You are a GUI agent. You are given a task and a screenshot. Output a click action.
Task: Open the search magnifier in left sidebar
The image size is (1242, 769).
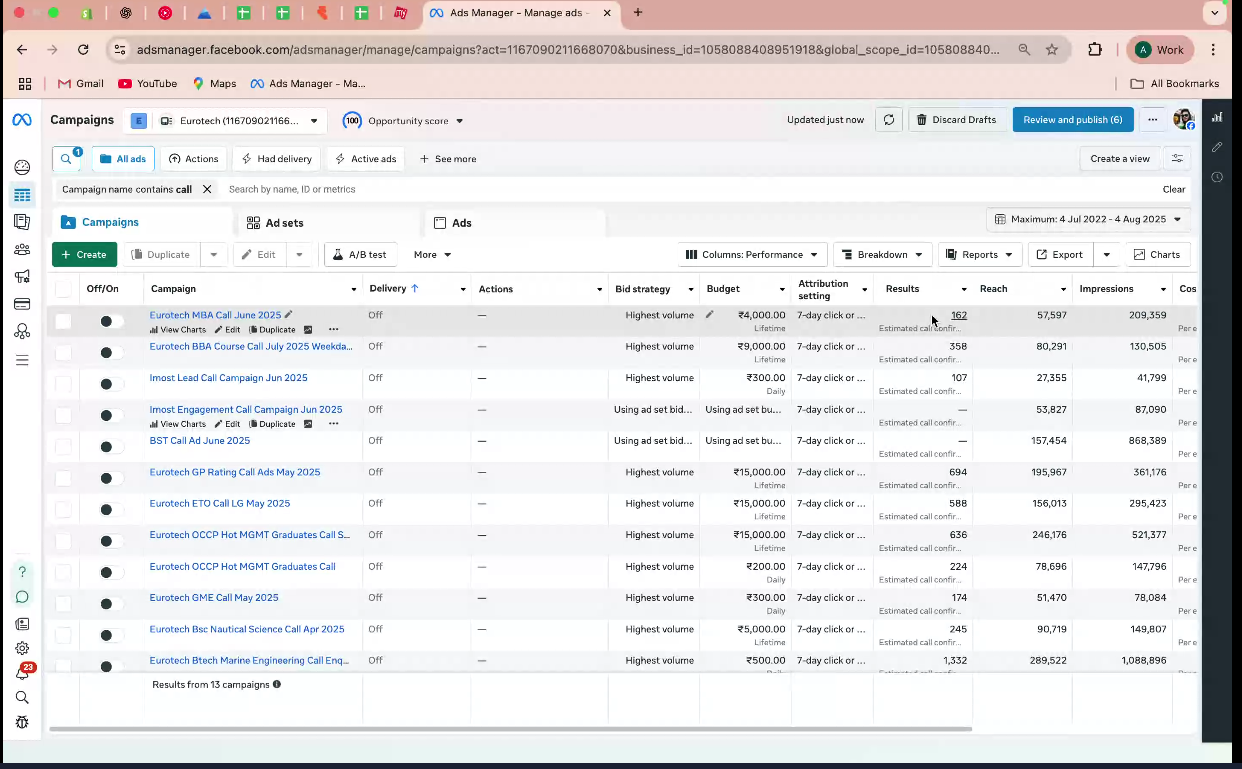tap(22, 698)
